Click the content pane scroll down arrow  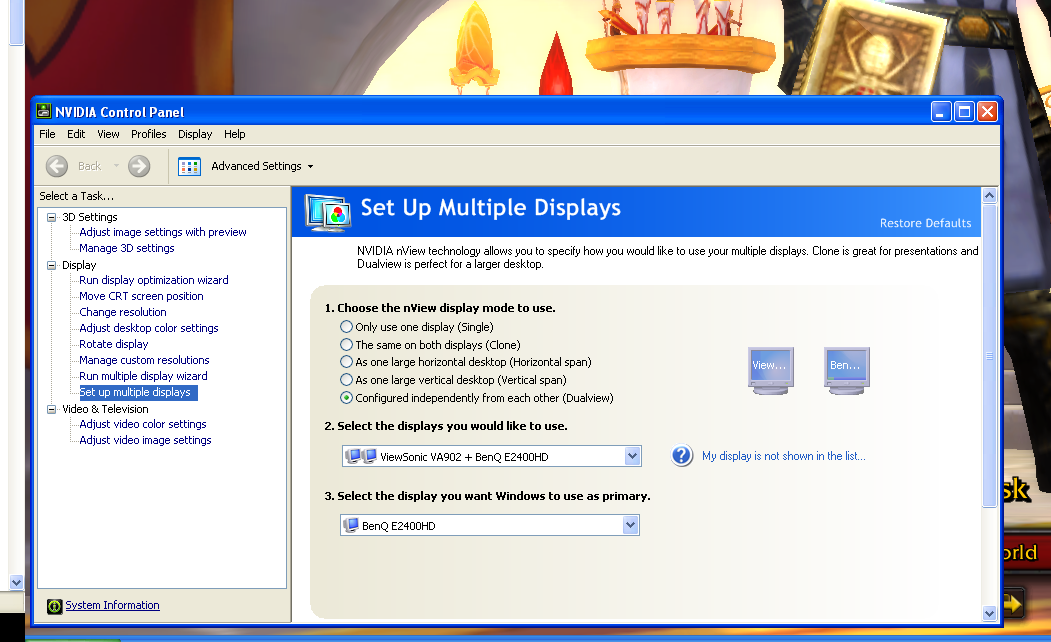[x=989, y=613]
